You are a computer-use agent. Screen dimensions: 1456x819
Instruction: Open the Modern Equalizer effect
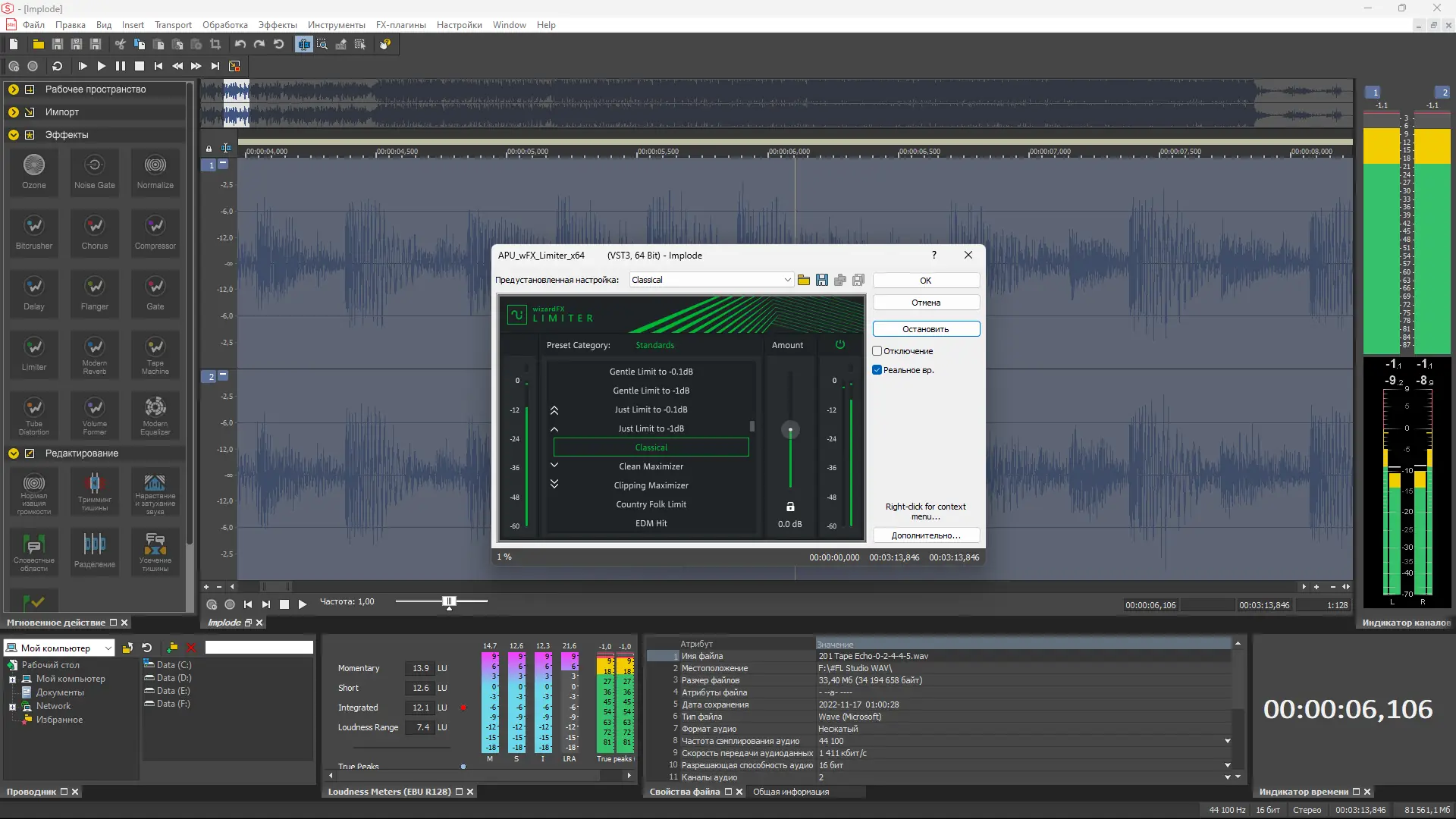pyautogui.click(x=155, y=413)
